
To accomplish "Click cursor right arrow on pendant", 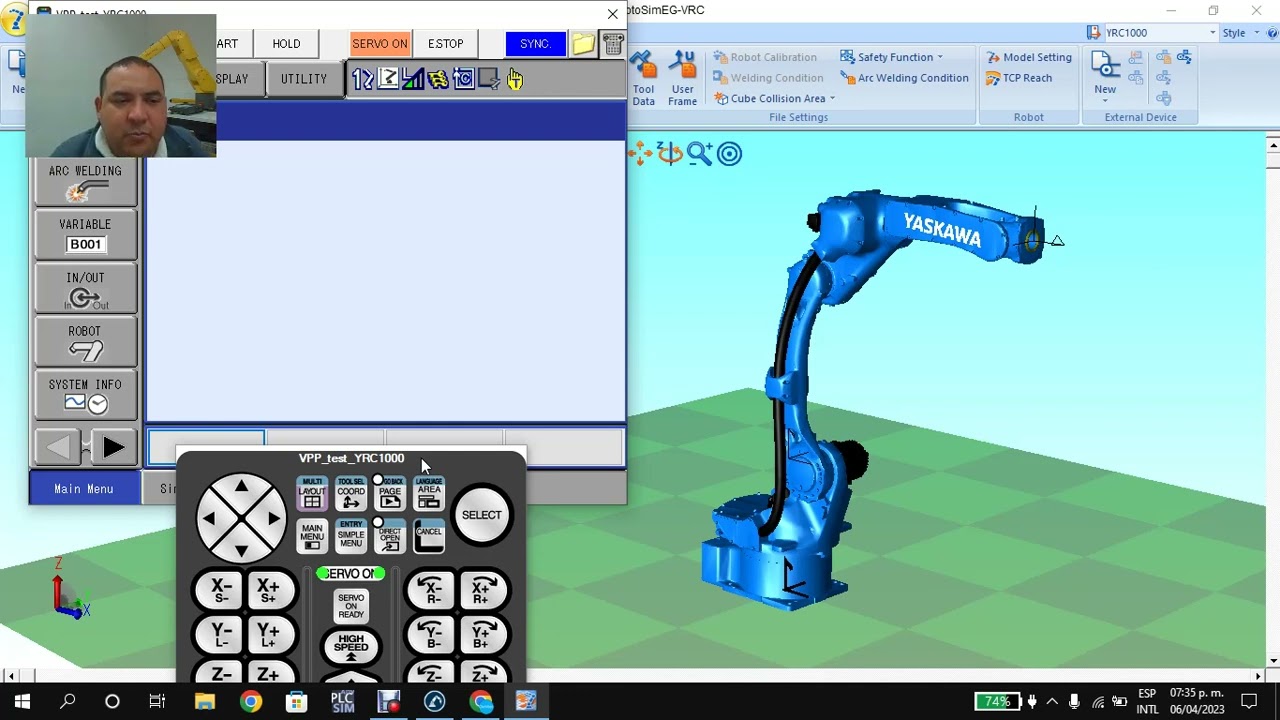I will (x=273, y=518).
